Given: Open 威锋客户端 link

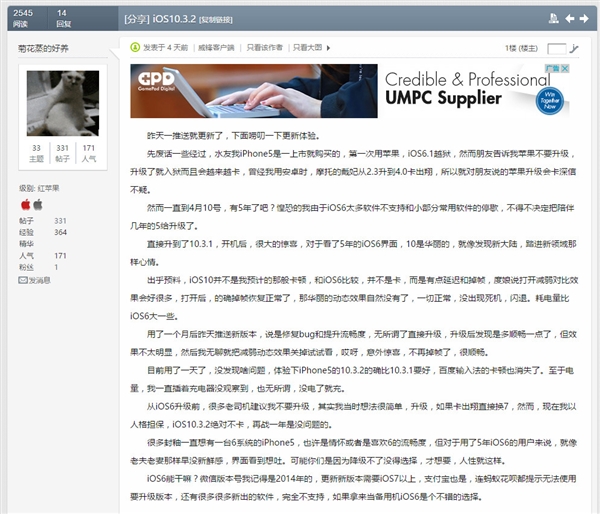Looking at the screenshot, I should coord(211,47).
